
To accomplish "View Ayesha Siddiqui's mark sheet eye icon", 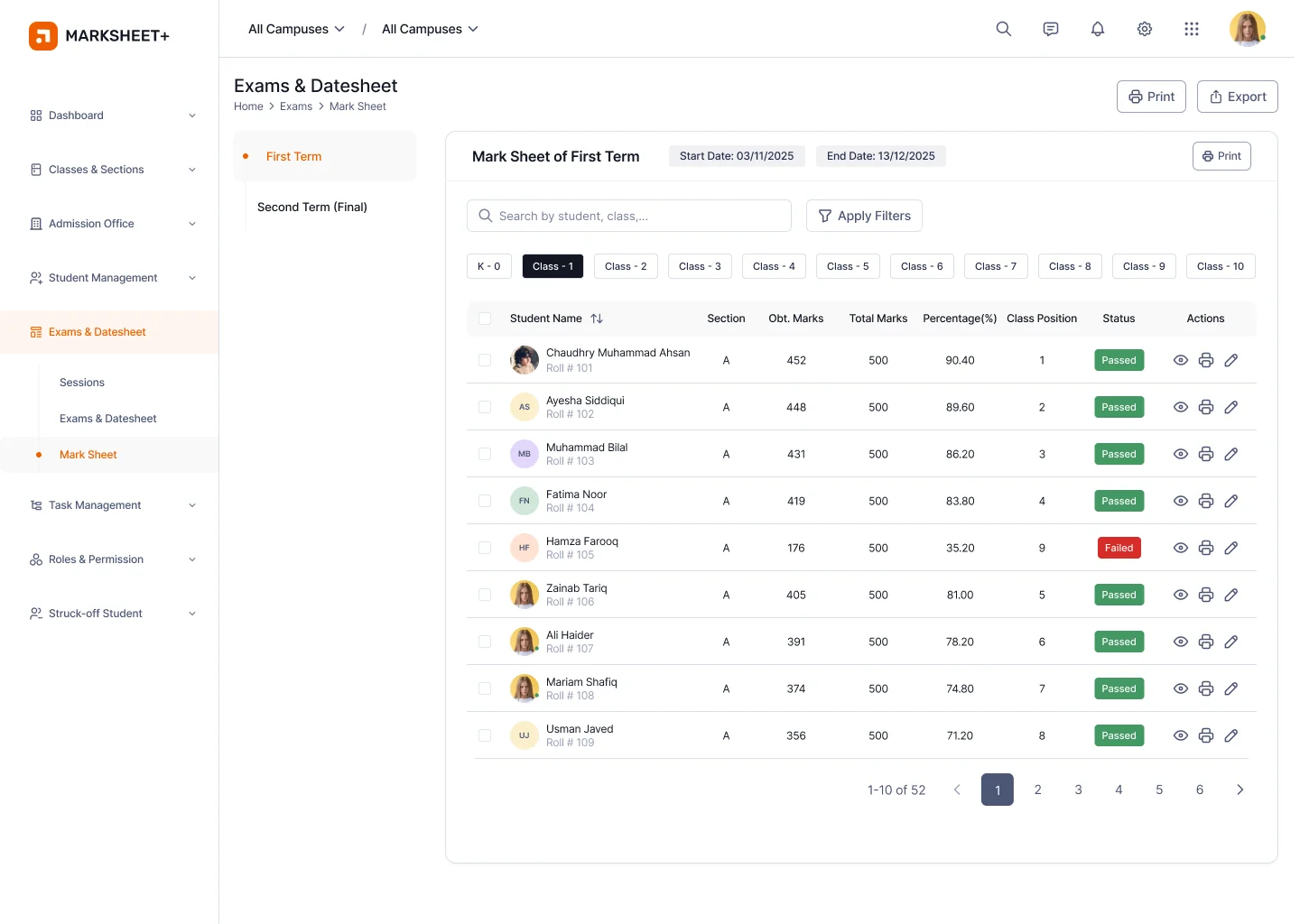I will pyautogui.click(x=1180, y=407).
